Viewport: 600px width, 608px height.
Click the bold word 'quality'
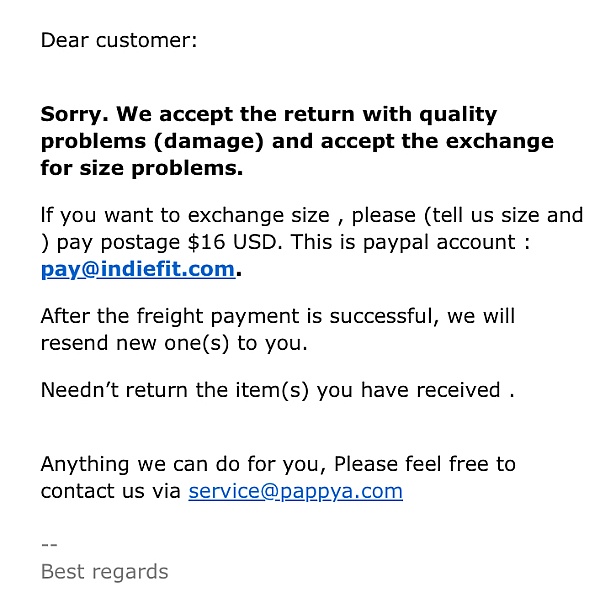click(458, 115)
